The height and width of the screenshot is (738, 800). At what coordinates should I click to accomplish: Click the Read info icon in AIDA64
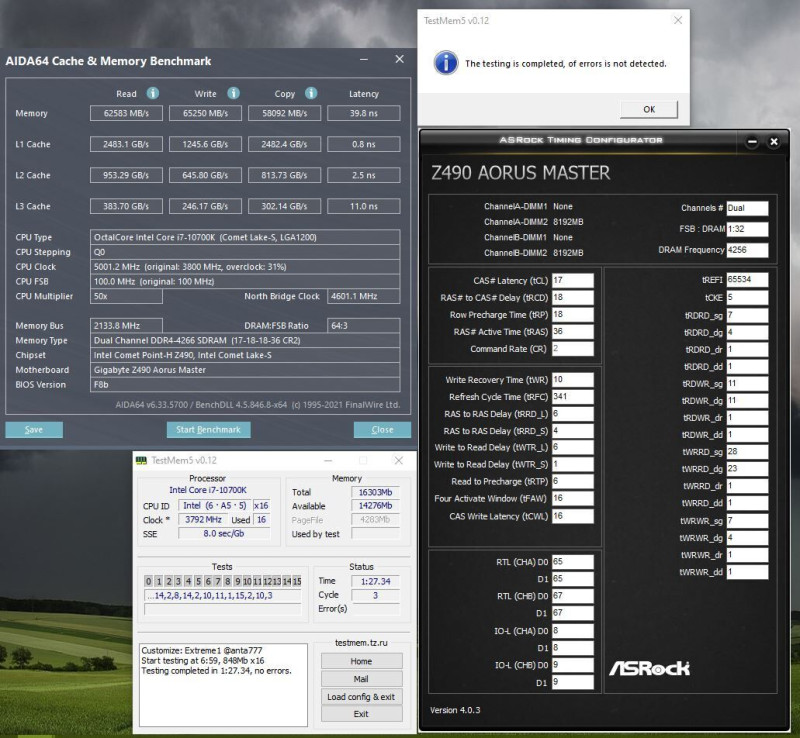[153, 93]
